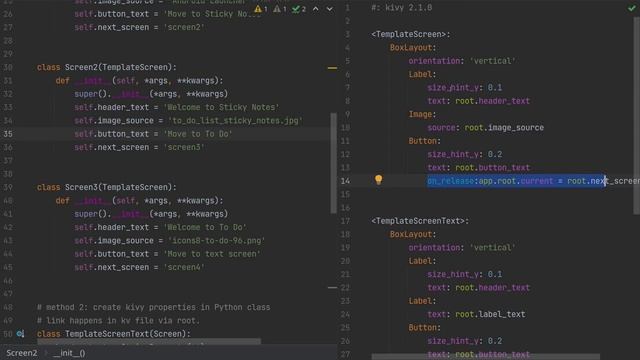Click 'Move to text screen' string
640x360 pixels.
212,253
